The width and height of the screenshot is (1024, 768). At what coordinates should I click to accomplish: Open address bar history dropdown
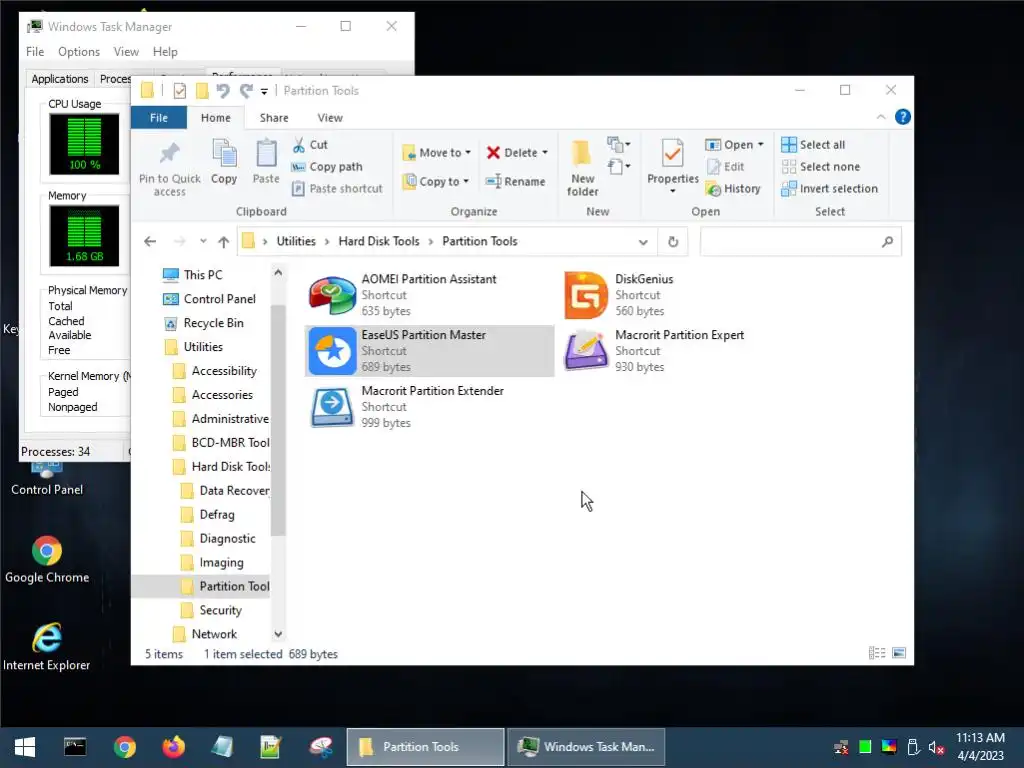pyautogui.click(x=643, y=242)
